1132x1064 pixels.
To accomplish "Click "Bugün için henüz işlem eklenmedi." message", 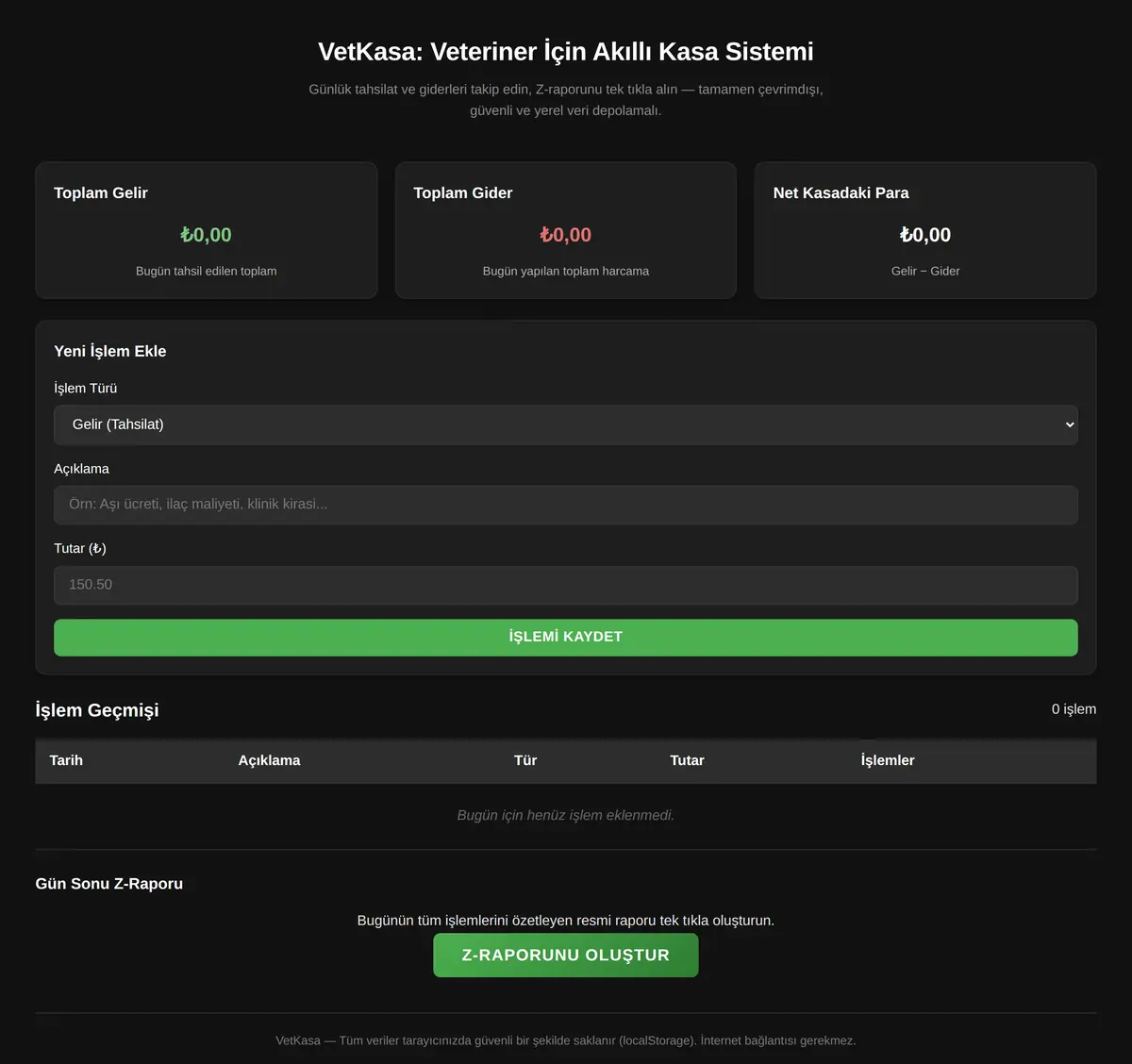I will (x=566, y=815).
